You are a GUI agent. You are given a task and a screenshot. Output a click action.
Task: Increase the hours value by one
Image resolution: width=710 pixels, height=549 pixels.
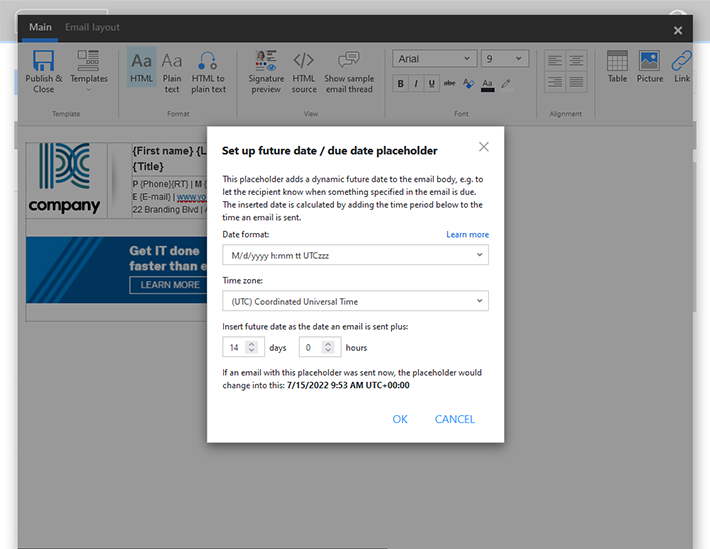[328, 344]
